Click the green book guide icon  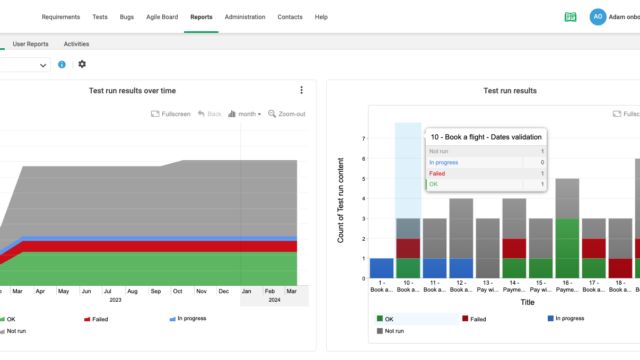click(570, 17)
